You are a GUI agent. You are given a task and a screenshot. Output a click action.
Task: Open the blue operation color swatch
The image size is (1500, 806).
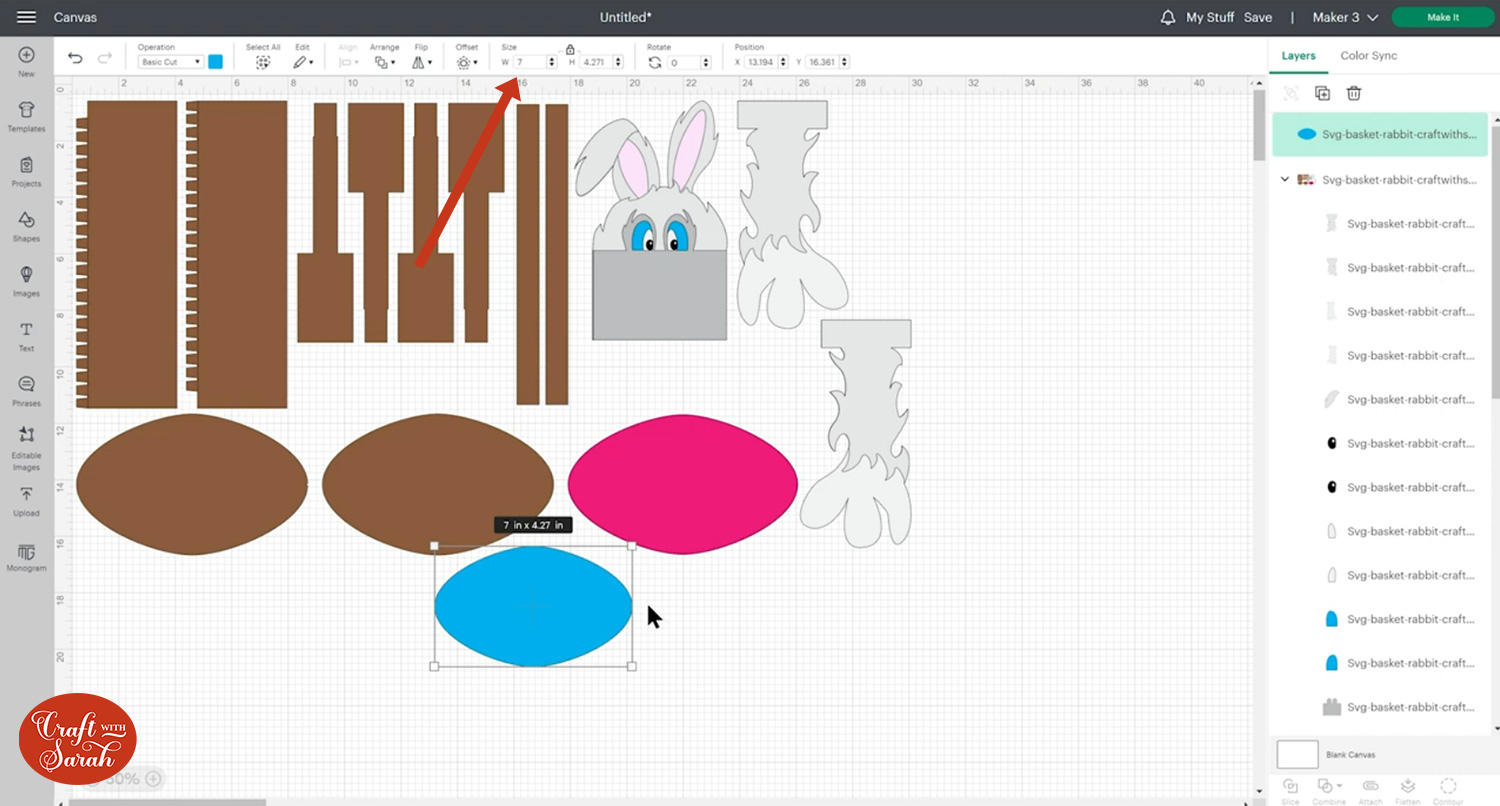[x=215, y=62]
